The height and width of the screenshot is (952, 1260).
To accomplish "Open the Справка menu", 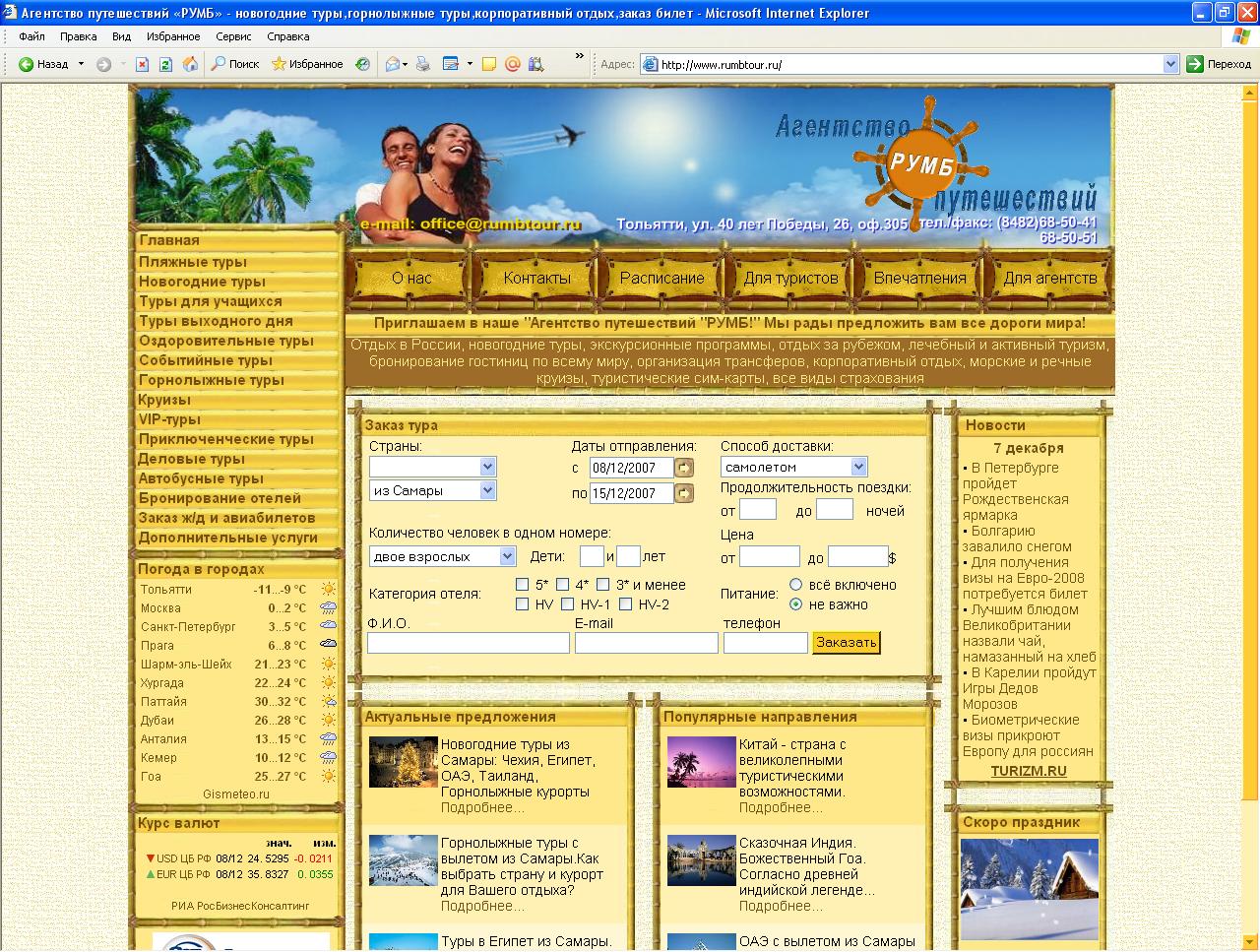I will click(287, 36).
